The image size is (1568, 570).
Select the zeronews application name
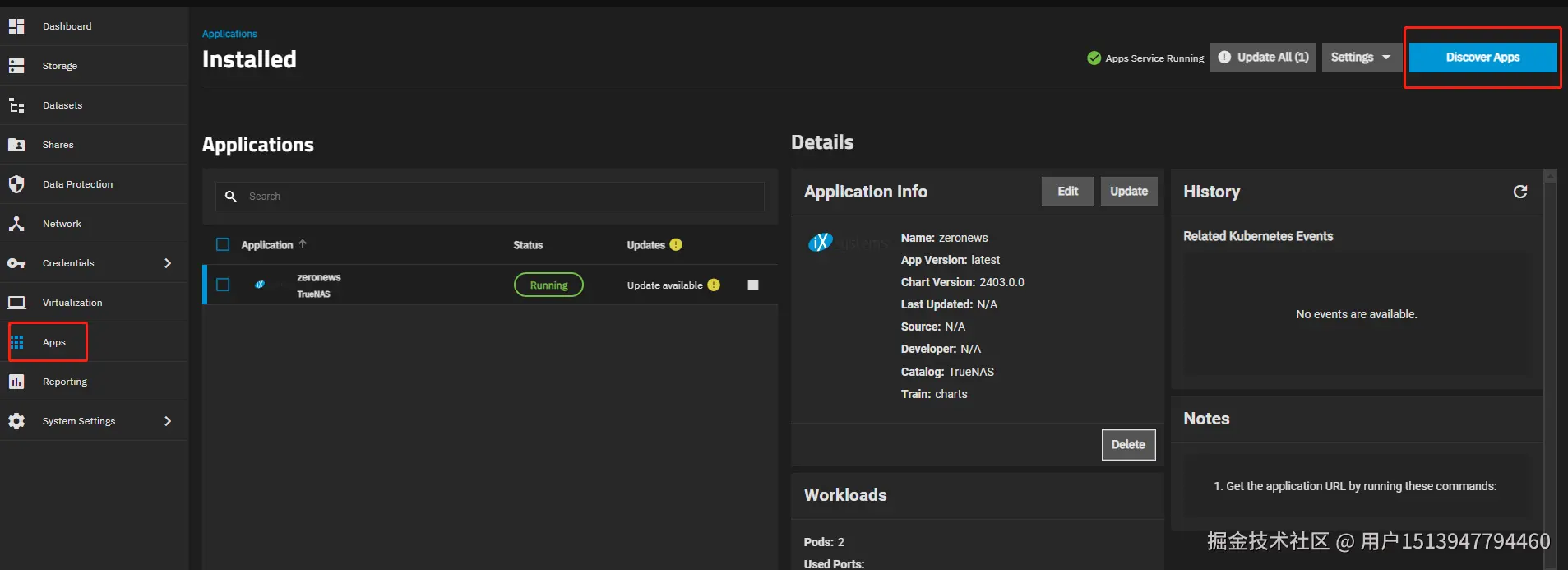(x=319, y=278)
